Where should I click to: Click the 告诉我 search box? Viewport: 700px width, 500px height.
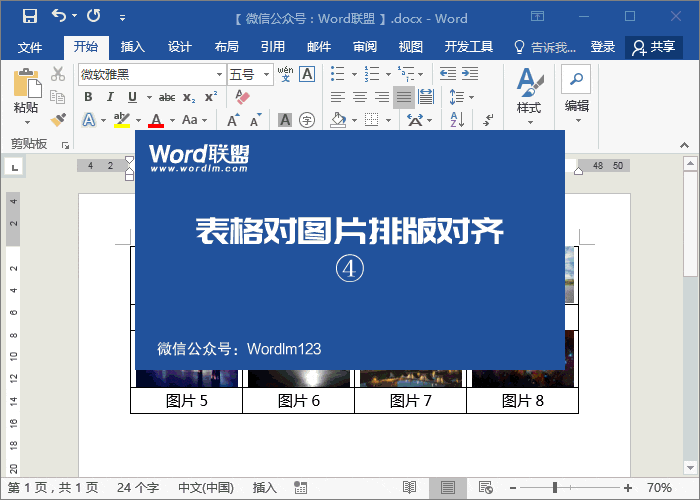tap(545, 47)
